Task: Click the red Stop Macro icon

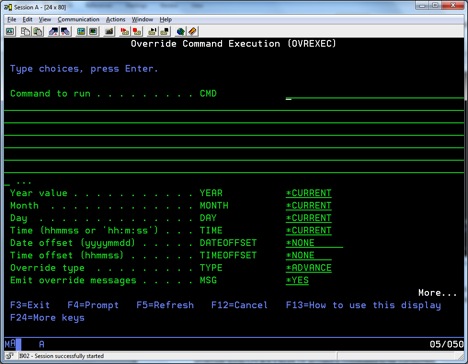Action: click(x=137, y=32)
